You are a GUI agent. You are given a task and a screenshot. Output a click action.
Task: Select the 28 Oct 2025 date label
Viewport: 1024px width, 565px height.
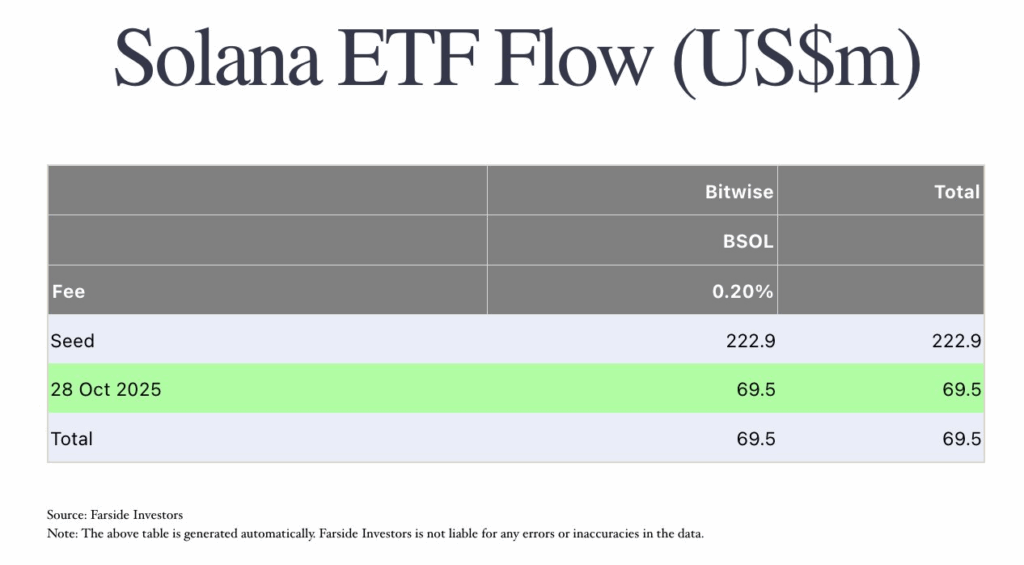coord(106,389)
